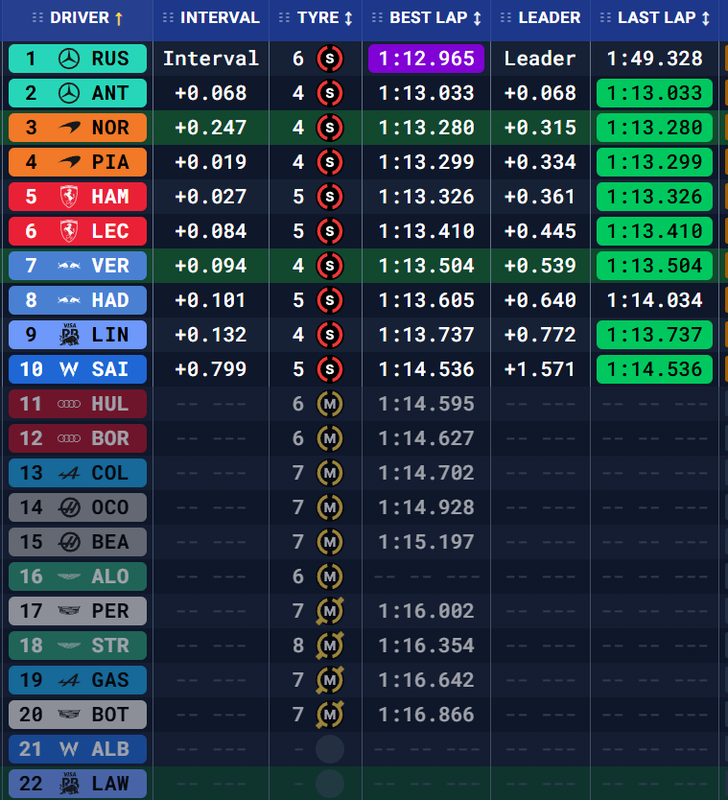The width and height of the screenshot is (728, 800).
Task: Click BOR's best lap 1:14.627
Action: coord(426,438)
